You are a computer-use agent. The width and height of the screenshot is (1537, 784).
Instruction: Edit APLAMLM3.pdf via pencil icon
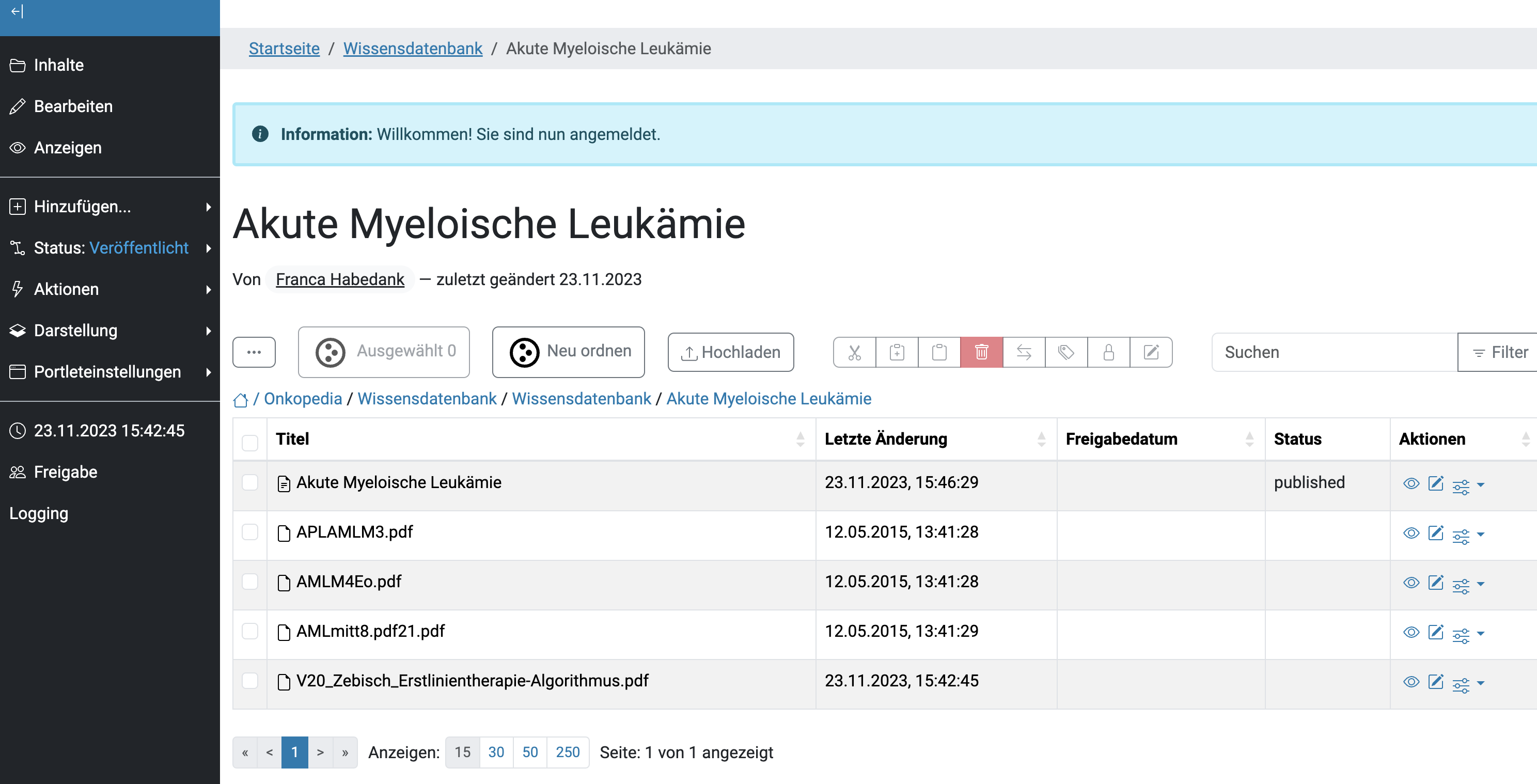[1436, 533]
